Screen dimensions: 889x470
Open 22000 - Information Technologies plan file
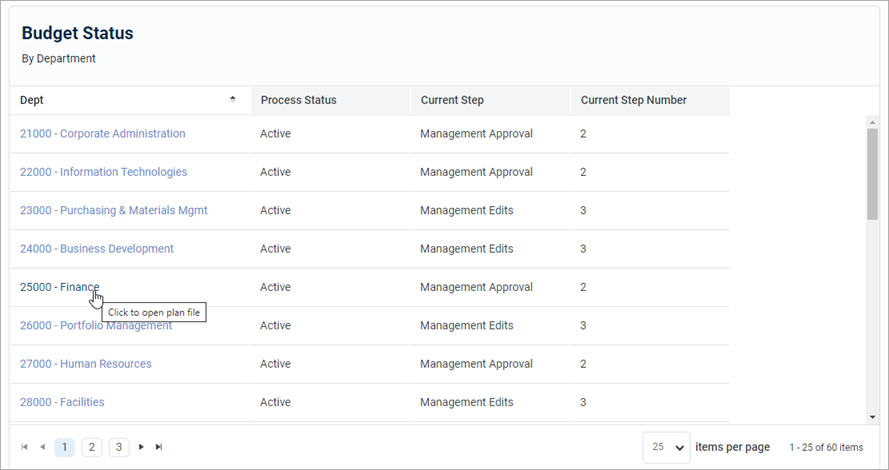103,172
